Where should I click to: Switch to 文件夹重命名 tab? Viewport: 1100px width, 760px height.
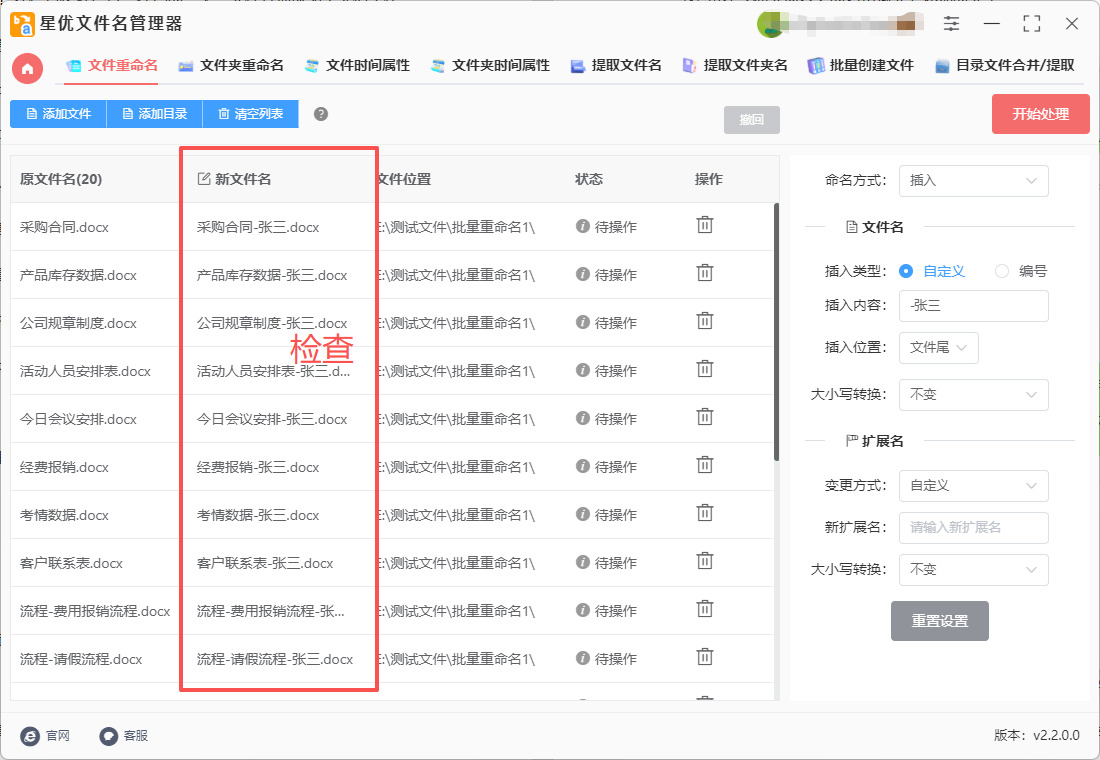click(x=231, y=66)
